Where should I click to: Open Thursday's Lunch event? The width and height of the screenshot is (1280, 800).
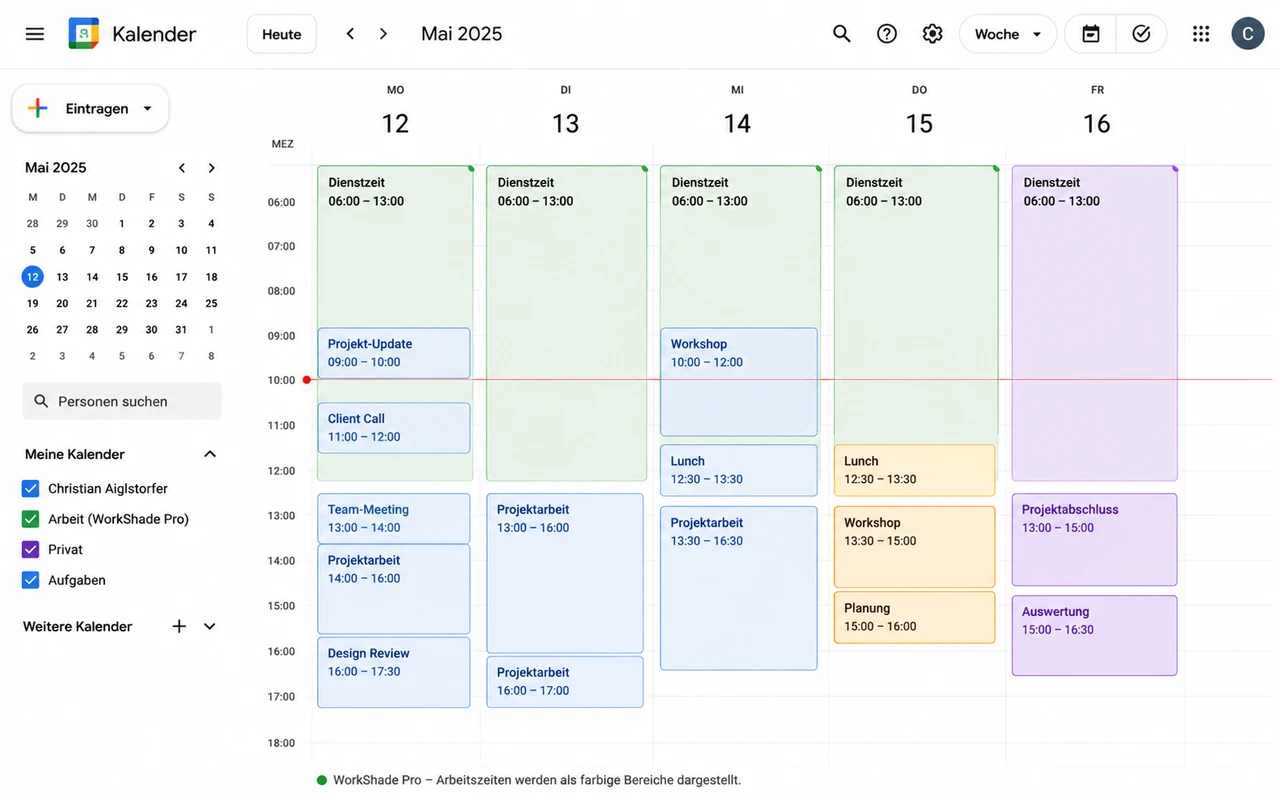click(x=915, y=470)
